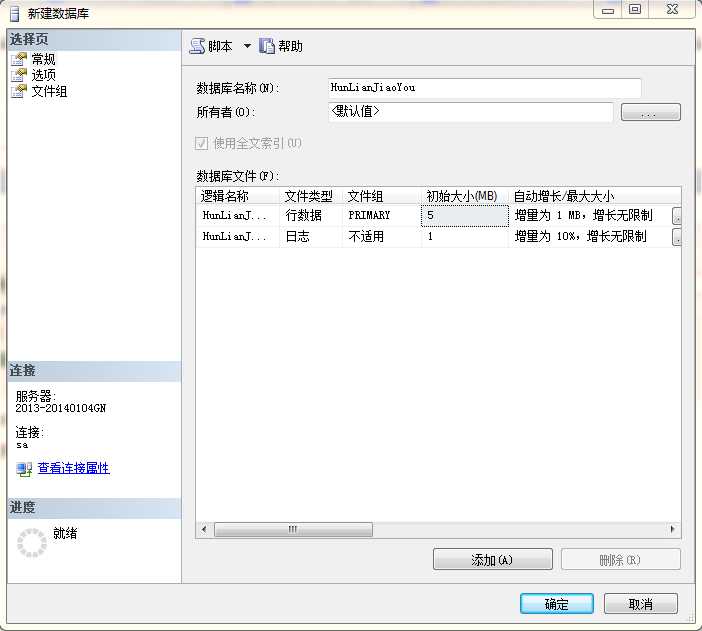Confirm with the 确定 button
The height and width of the screenshot is (631, 702).
(556, 604)
